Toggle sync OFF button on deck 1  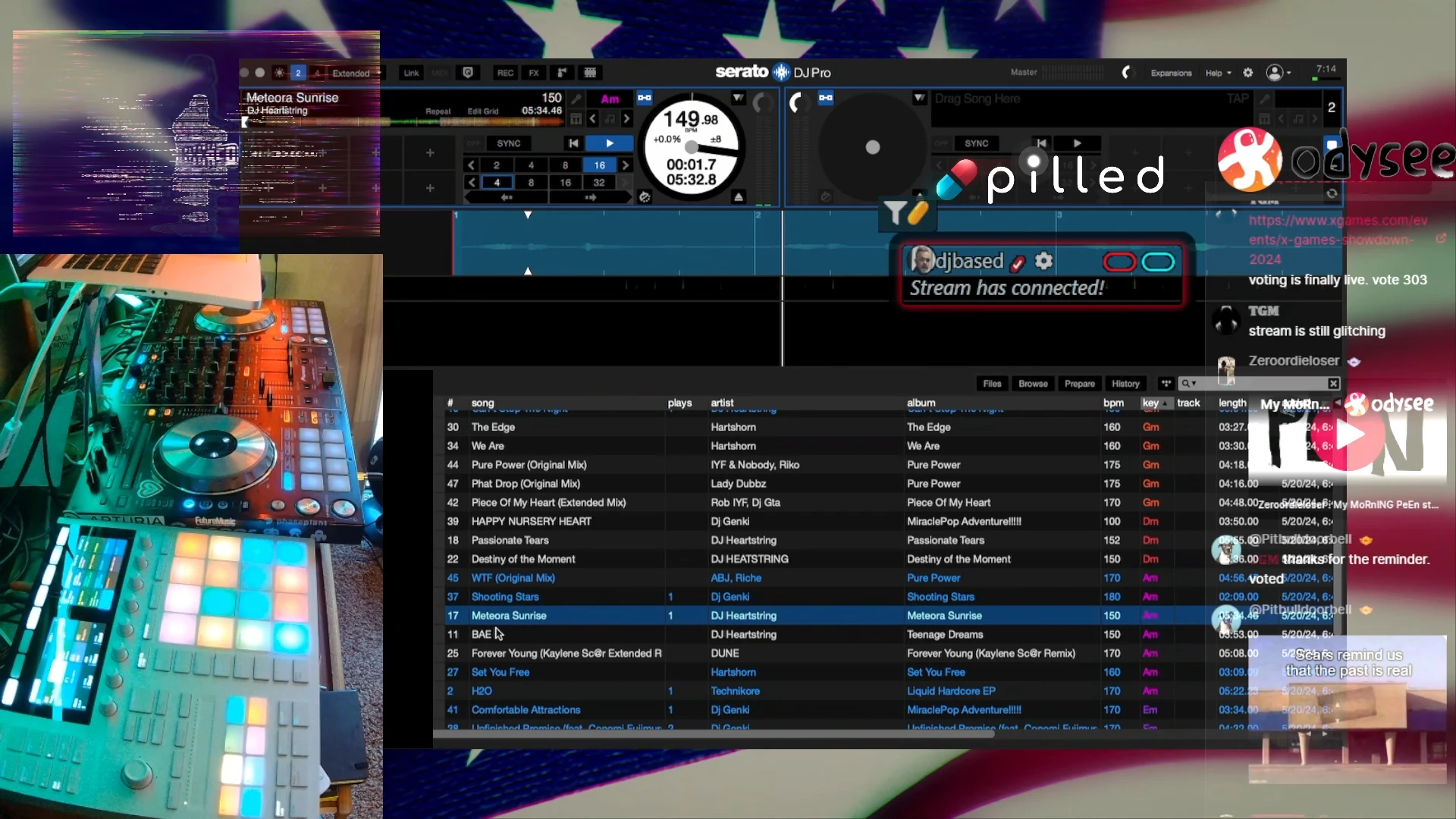(474, 143)
